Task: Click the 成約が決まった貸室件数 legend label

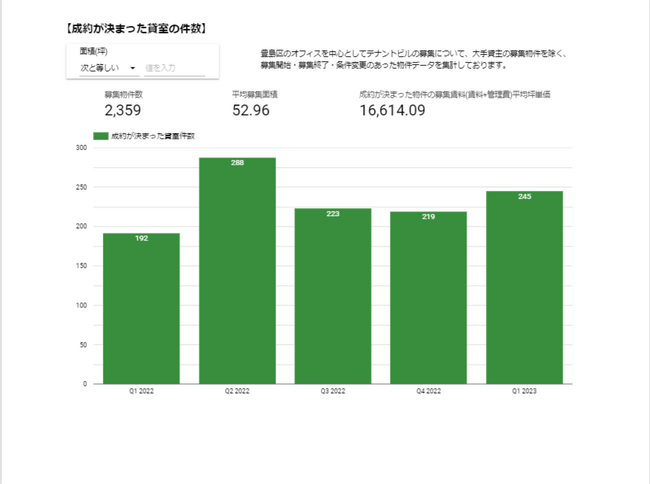Action: pos(153,135)
